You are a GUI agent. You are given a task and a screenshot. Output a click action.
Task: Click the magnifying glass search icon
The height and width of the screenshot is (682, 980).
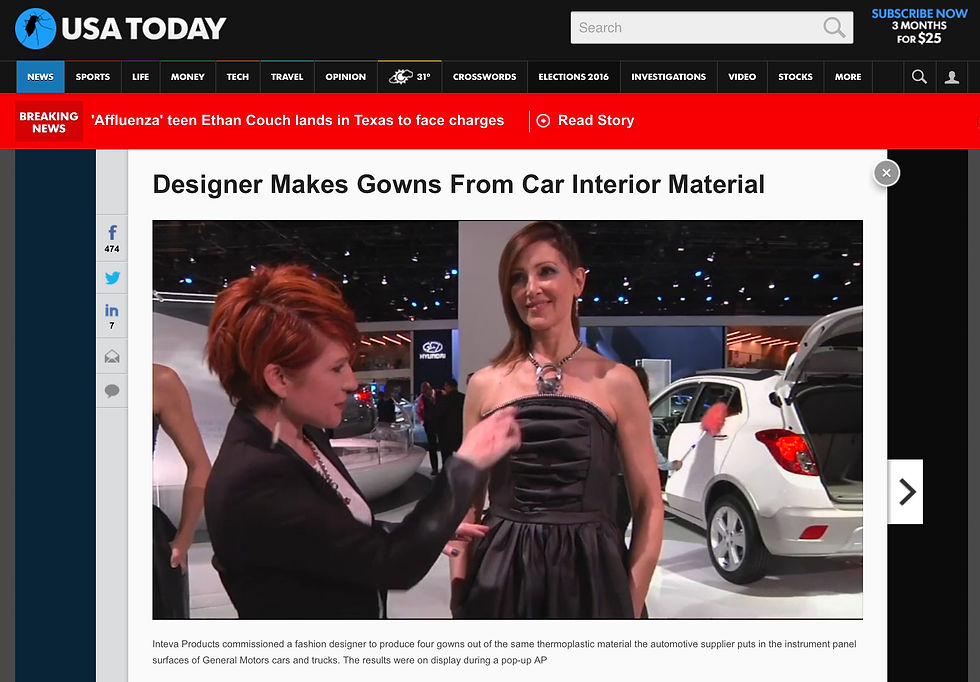[919, 76]
